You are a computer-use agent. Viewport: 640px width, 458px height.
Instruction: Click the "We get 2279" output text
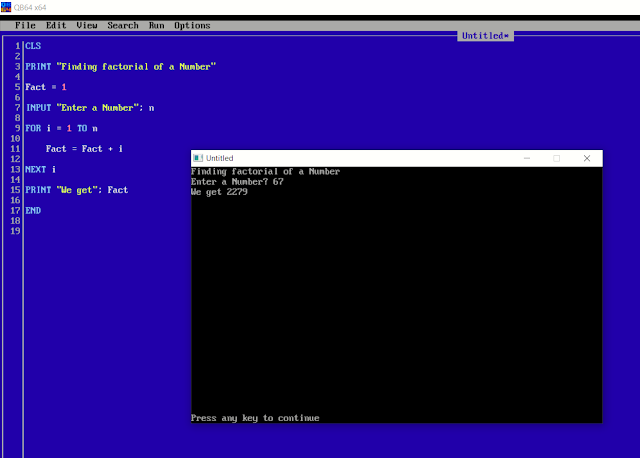[x=219, y=192]
